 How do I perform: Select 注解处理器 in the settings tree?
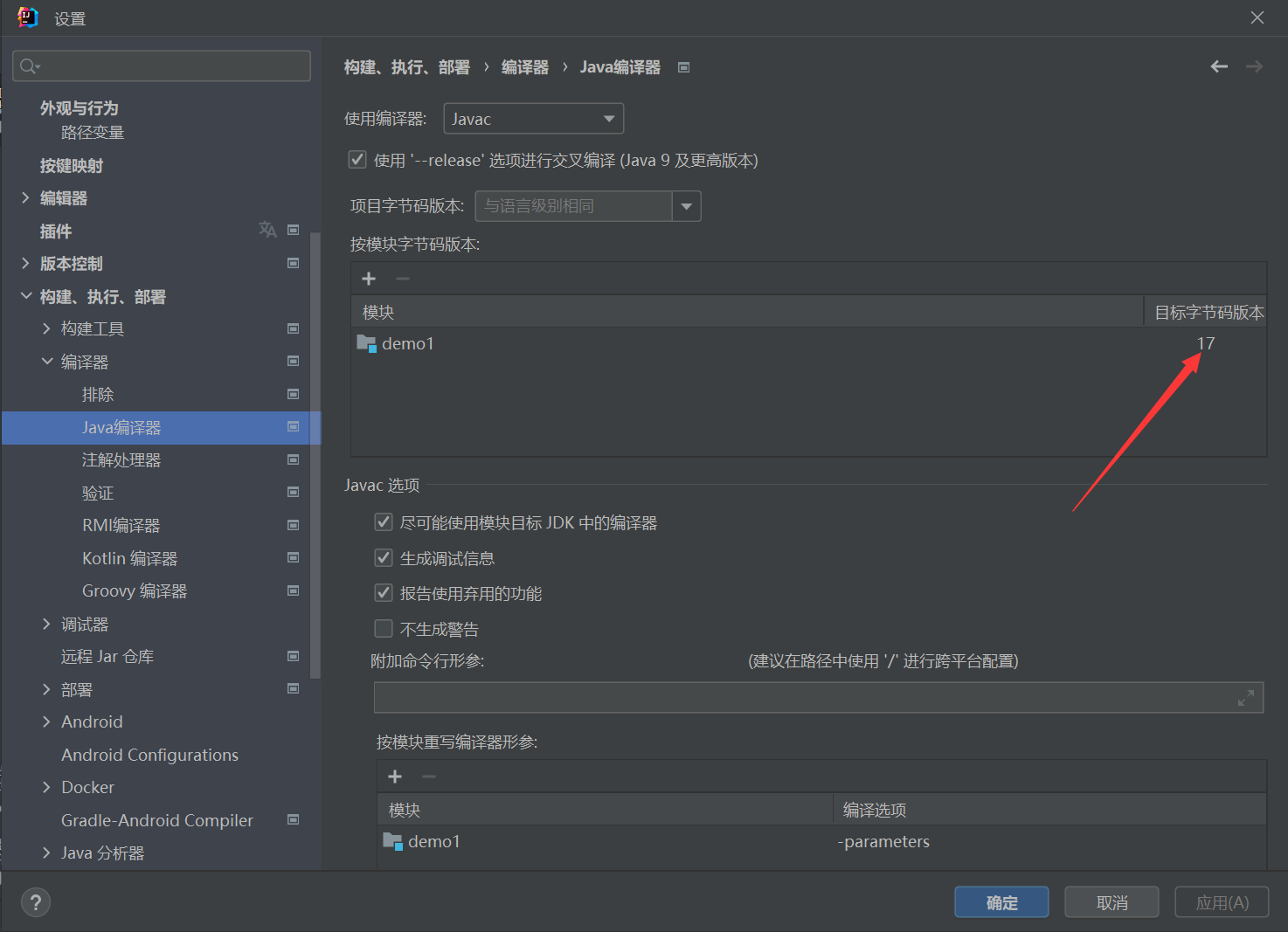point(121,460)
